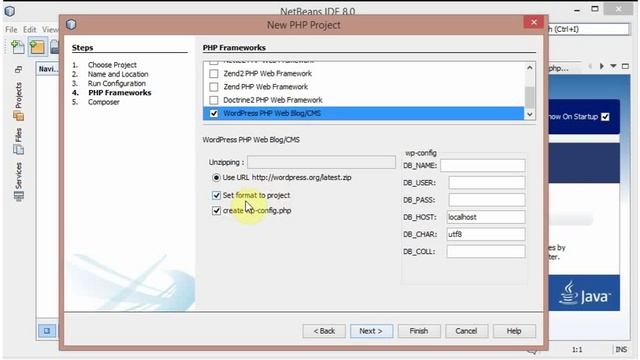
Task: Click the restore icon above Projects sidebar
Action: tap(18, 70)
